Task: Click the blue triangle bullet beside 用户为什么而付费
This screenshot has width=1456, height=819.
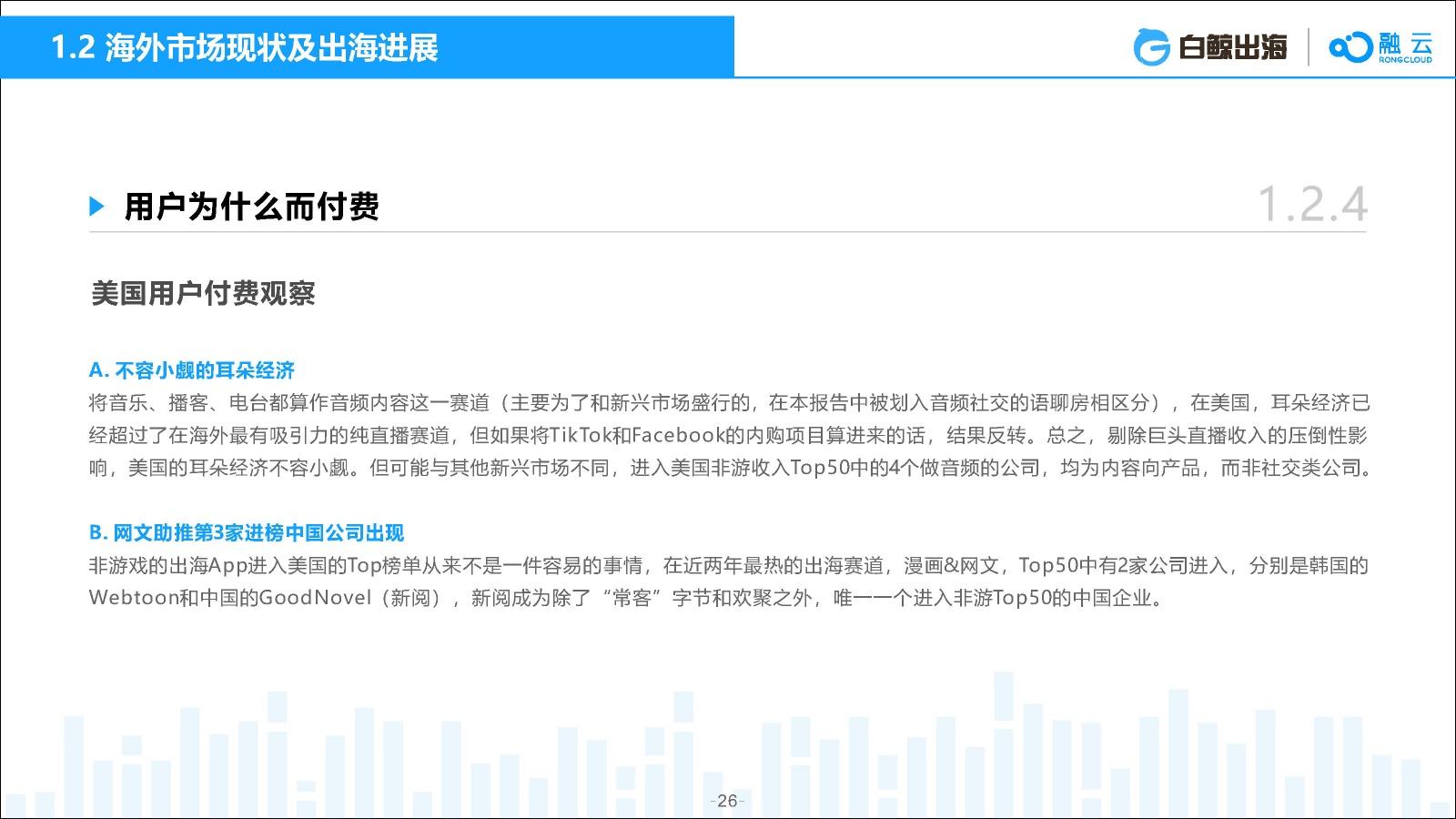Action: (x=97, y=207)
